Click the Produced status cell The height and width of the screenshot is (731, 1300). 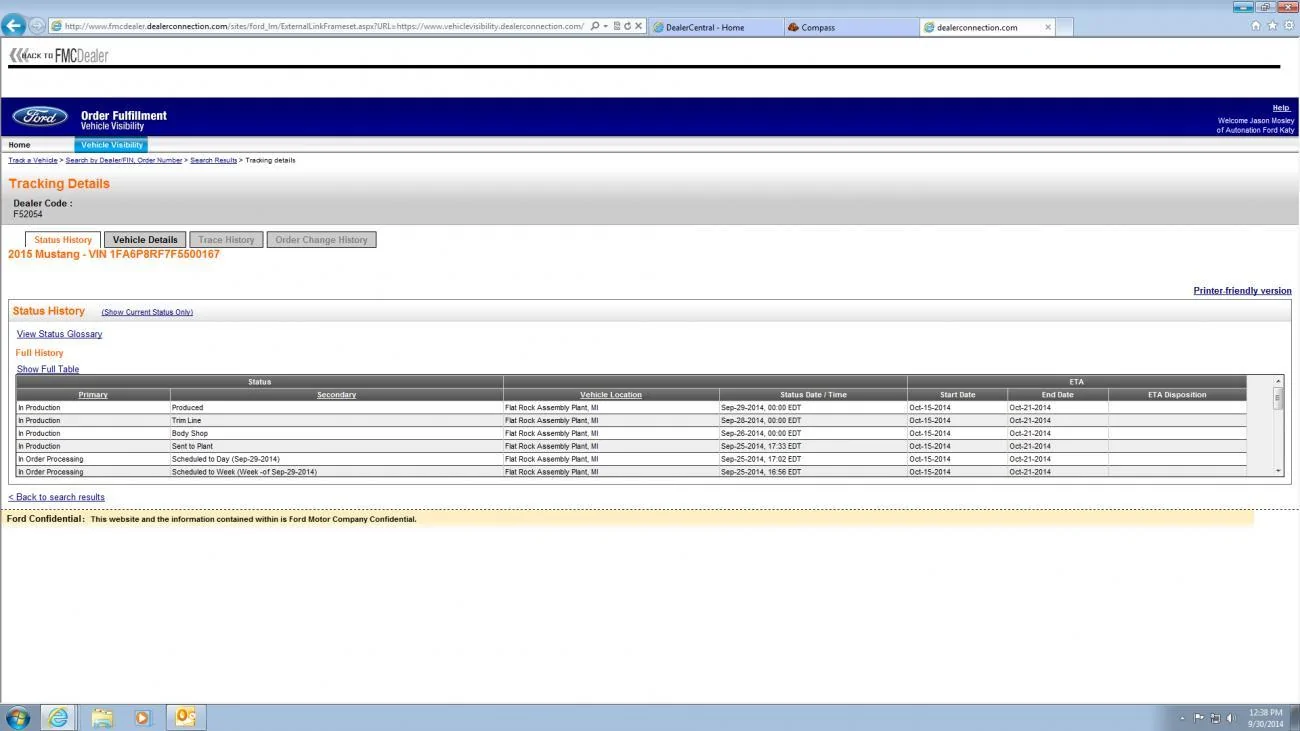tap(336, 408)
